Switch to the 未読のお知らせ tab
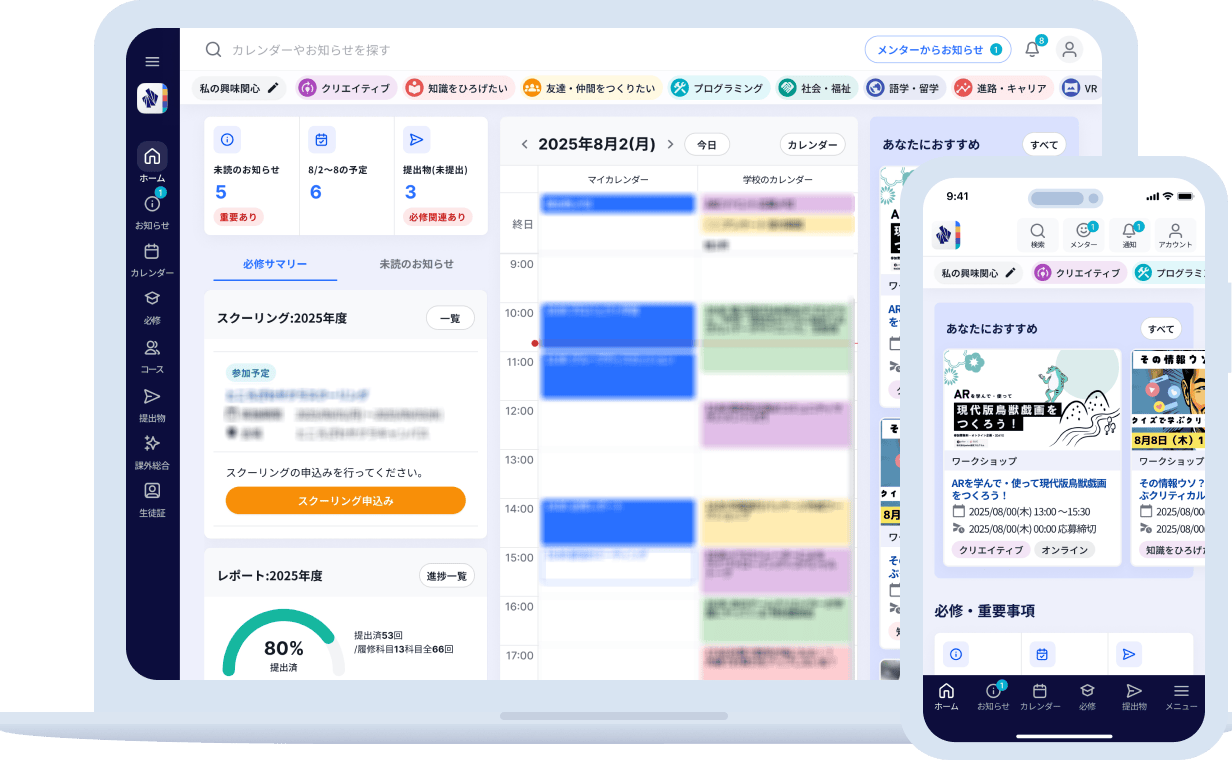Screen dimensions: 1232x760 [416, 264]
